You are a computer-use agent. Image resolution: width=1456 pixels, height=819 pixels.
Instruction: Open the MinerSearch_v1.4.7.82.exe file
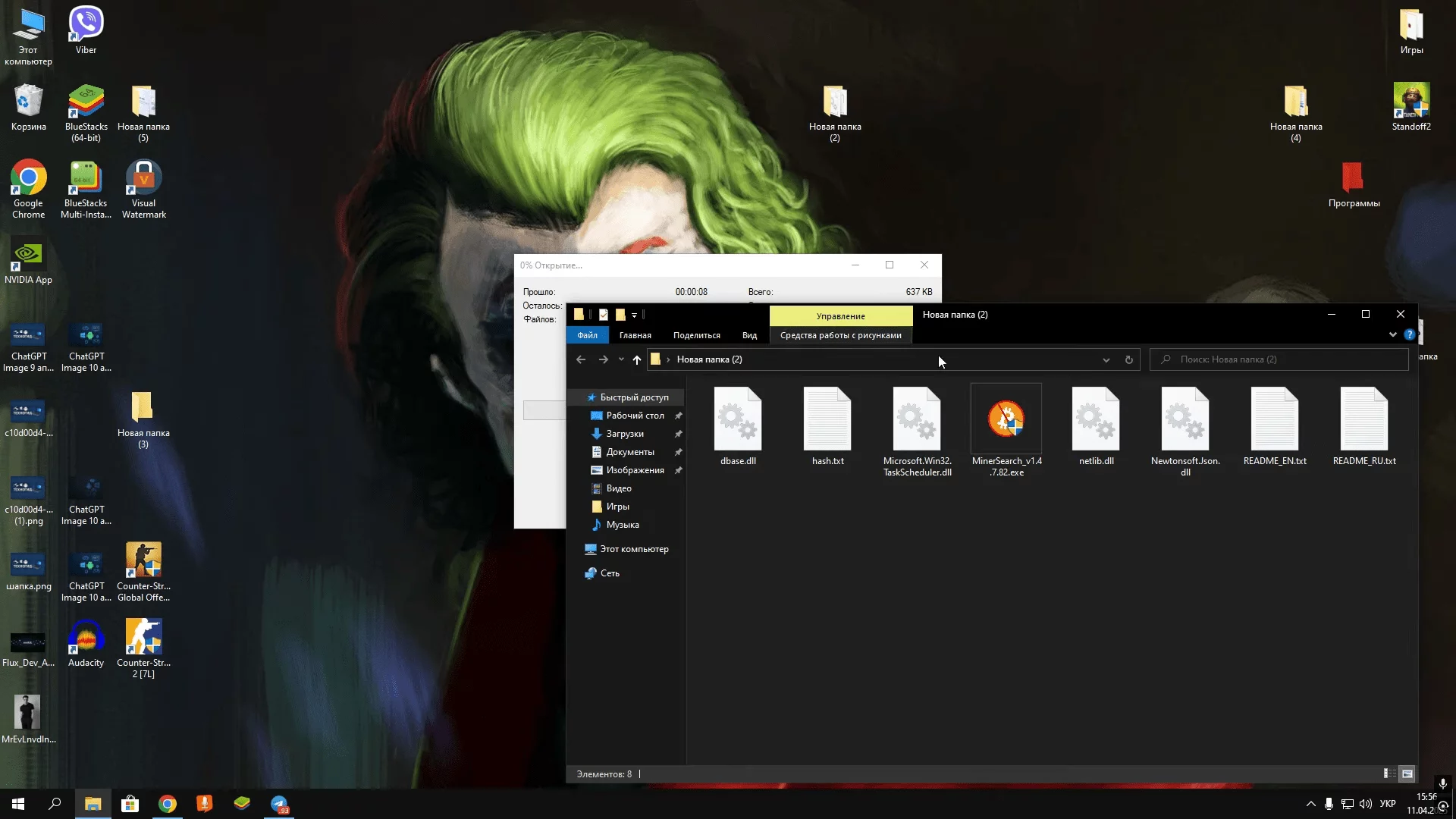click(1006, 419)
